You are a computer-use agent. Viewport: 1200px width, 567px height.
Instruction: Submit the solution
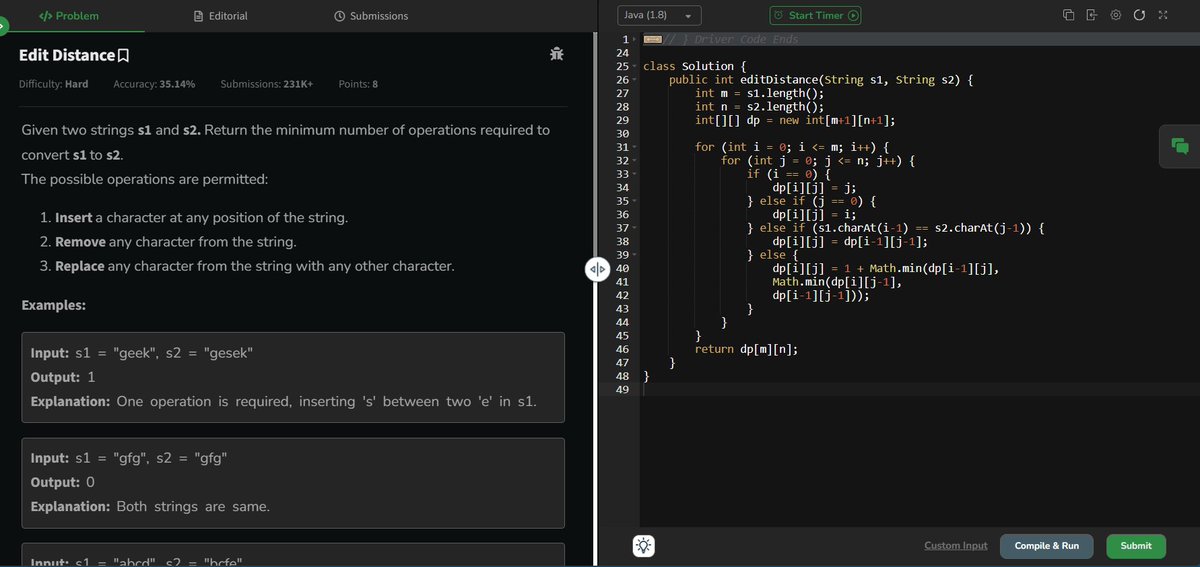pos(1136,546)
